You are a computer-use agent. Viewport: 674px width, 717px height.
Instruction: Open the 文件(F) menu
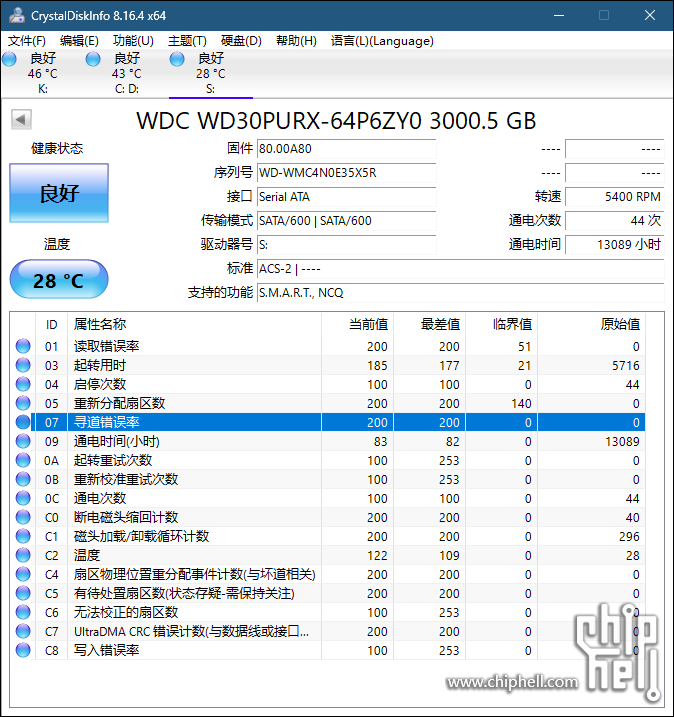(27, 41)
